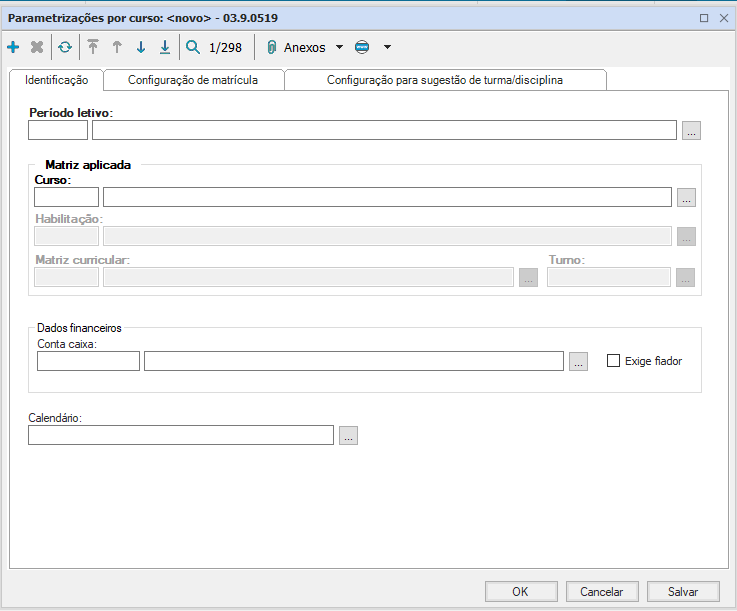
Task: Expand the dropdown arrow after the processes icon
Action: point(387,47)
